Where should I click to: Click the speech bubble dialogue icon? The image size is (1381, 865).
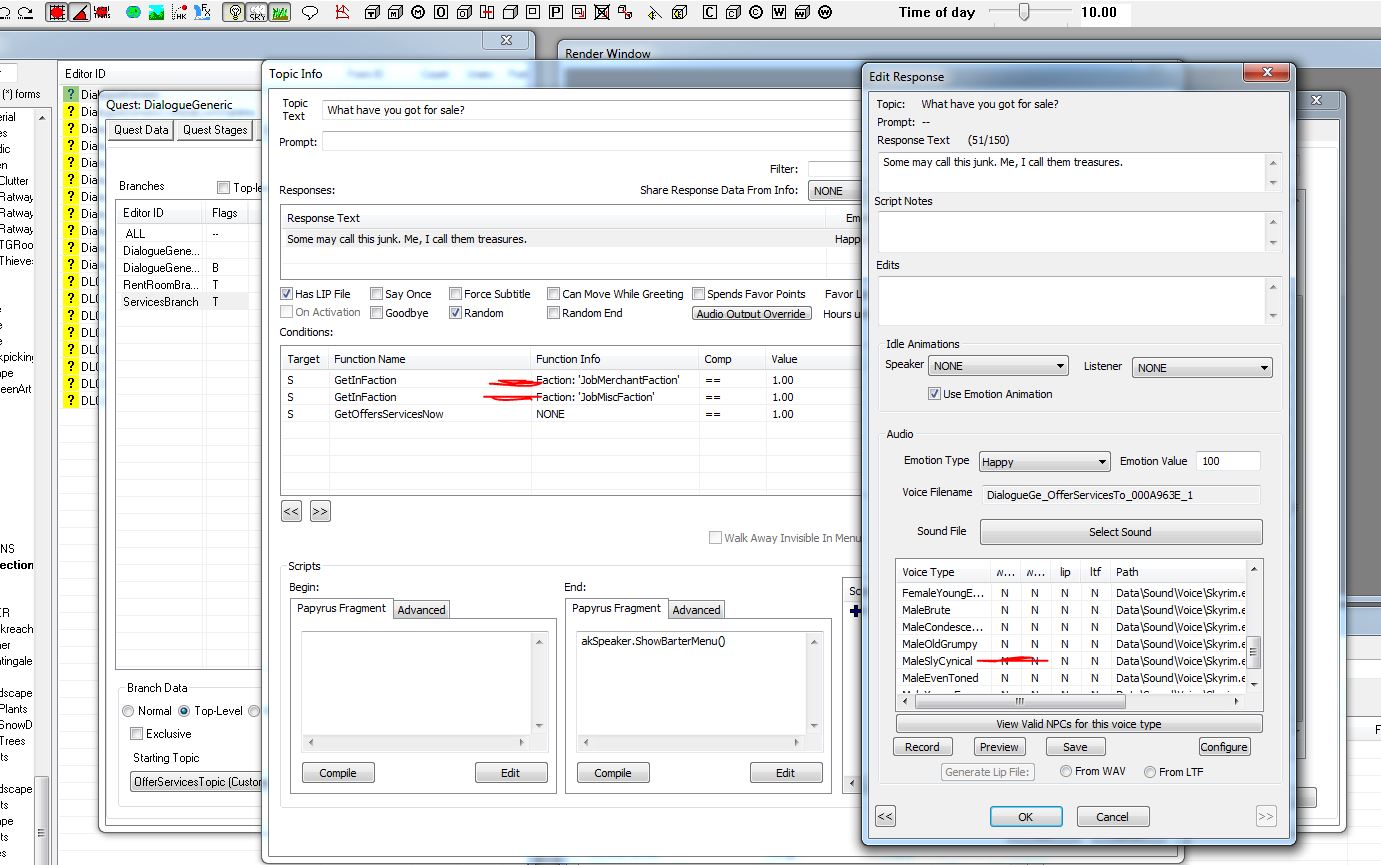click(x=310, y=13)
